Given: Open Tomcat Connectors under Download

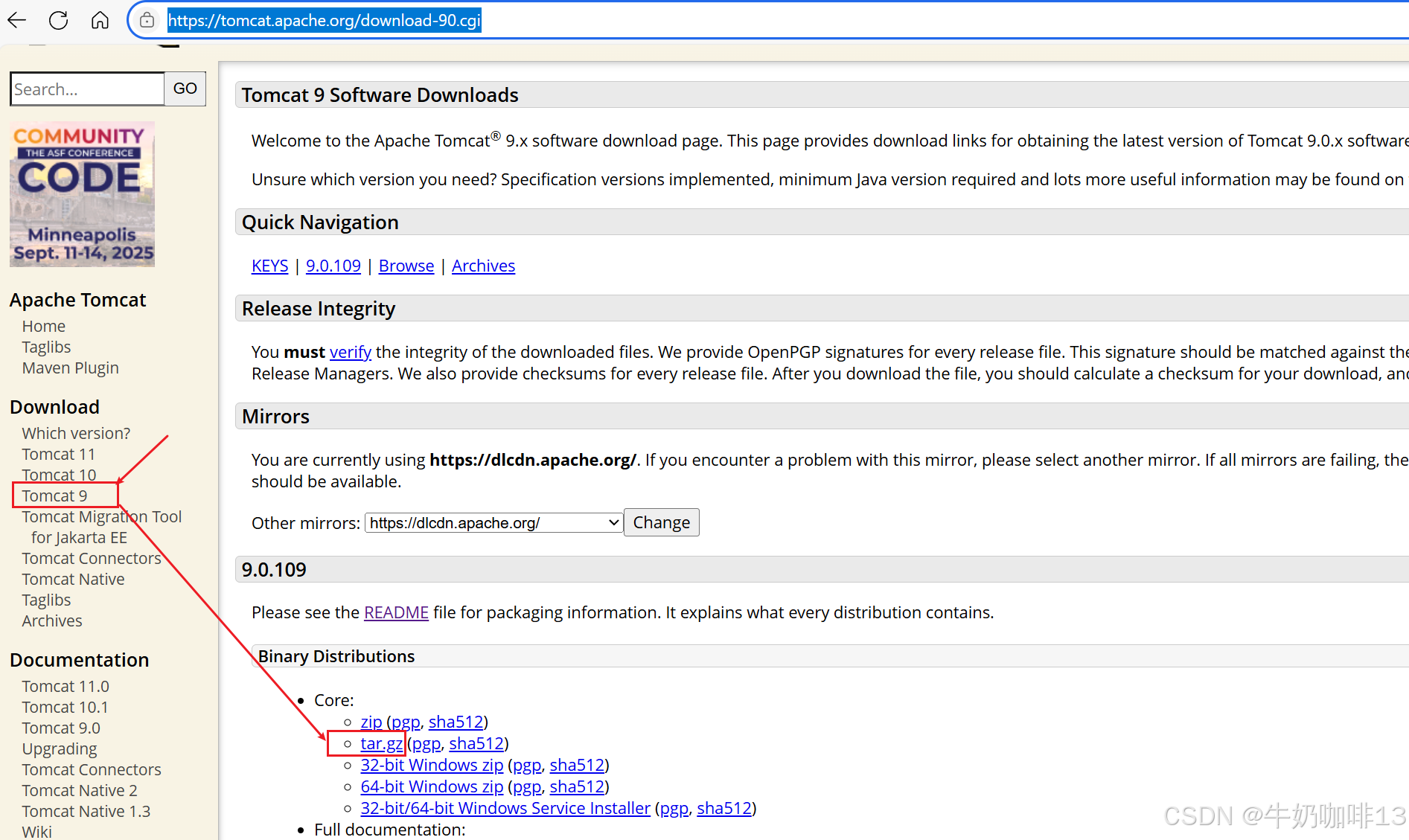Looking at the screenshot, I should click(92, 558).
